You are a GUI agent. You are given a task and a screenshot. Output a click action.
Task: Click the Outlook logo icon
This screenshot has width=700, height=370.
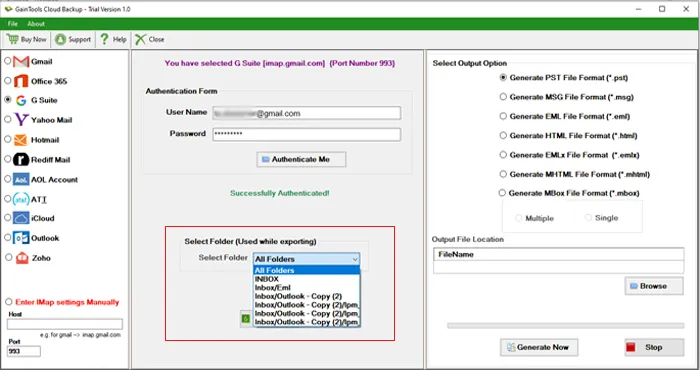click(x=21, y=238)
